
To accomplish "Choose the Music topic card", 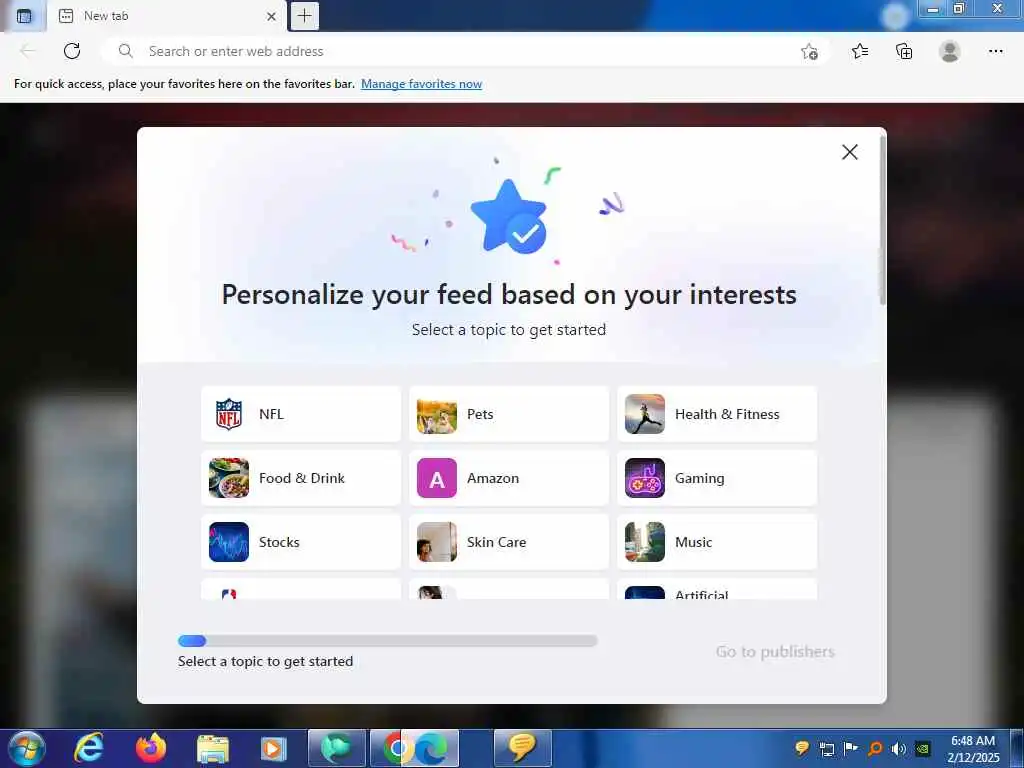I will [x=717, y=542].
